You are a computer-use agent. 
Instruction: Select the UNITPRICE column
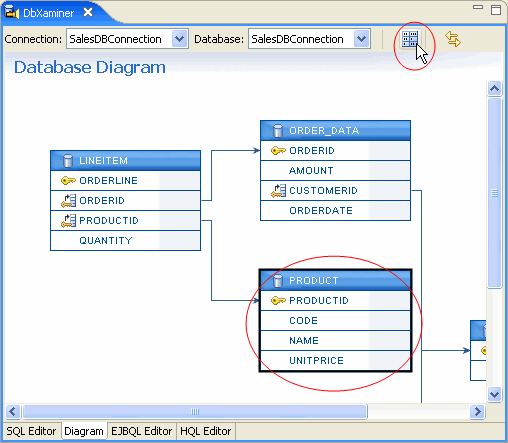click(x=335, y=361)
